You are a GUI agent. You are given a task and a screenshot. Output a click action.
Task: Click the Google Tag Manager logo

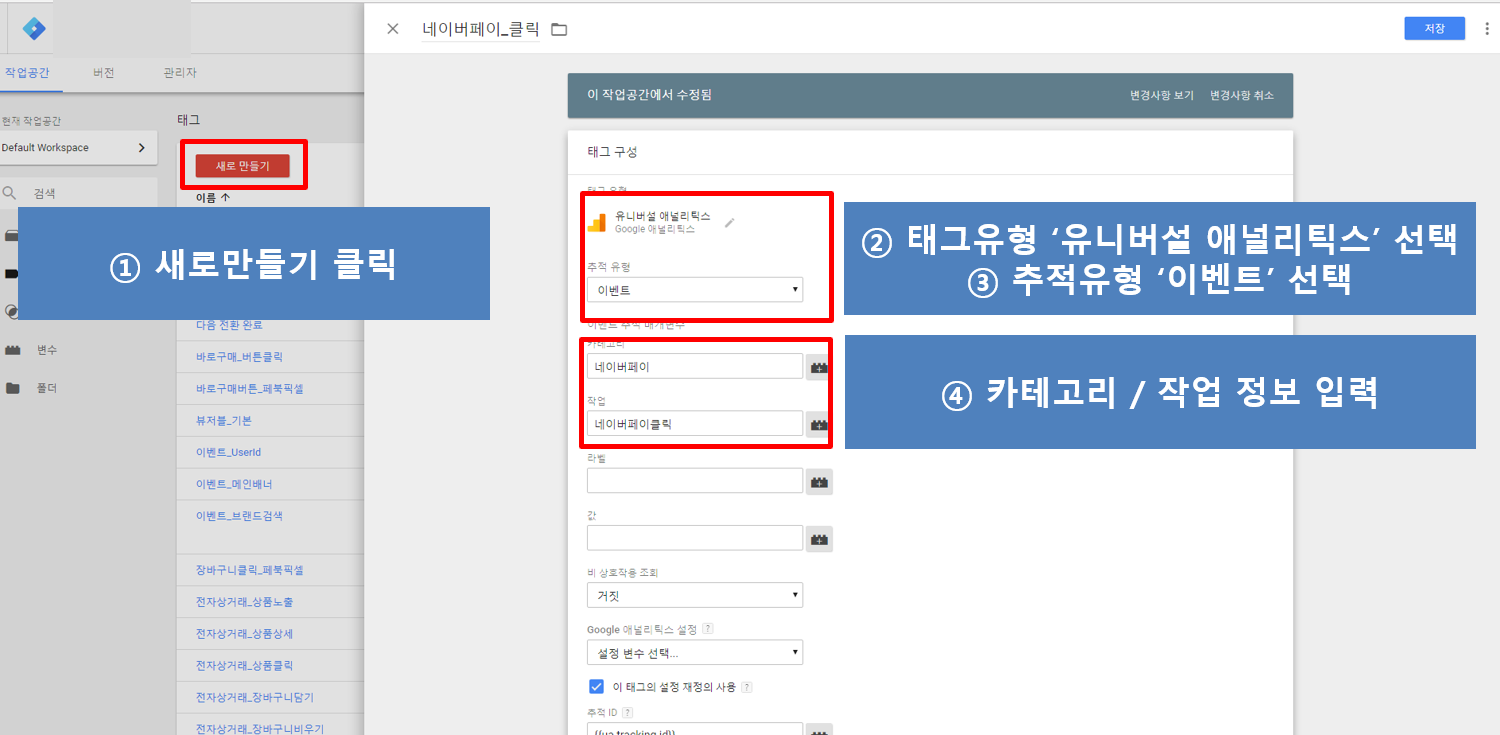[34, 28]
